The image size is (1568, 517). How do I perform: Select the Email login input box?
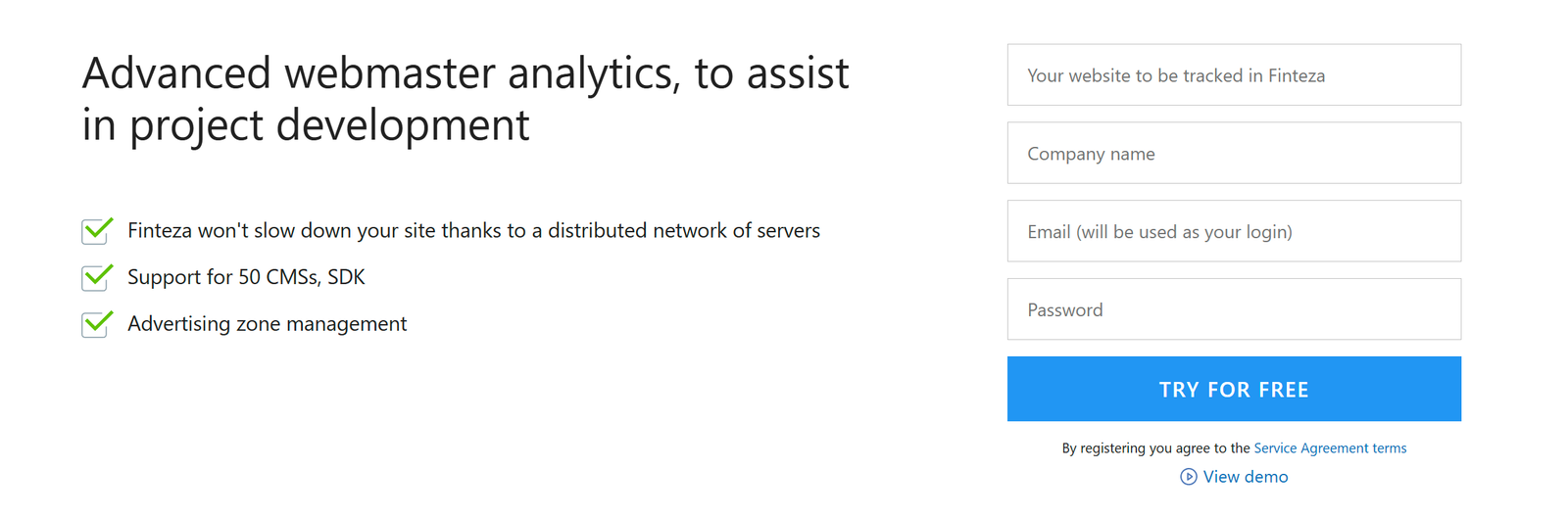[1234, 232]
